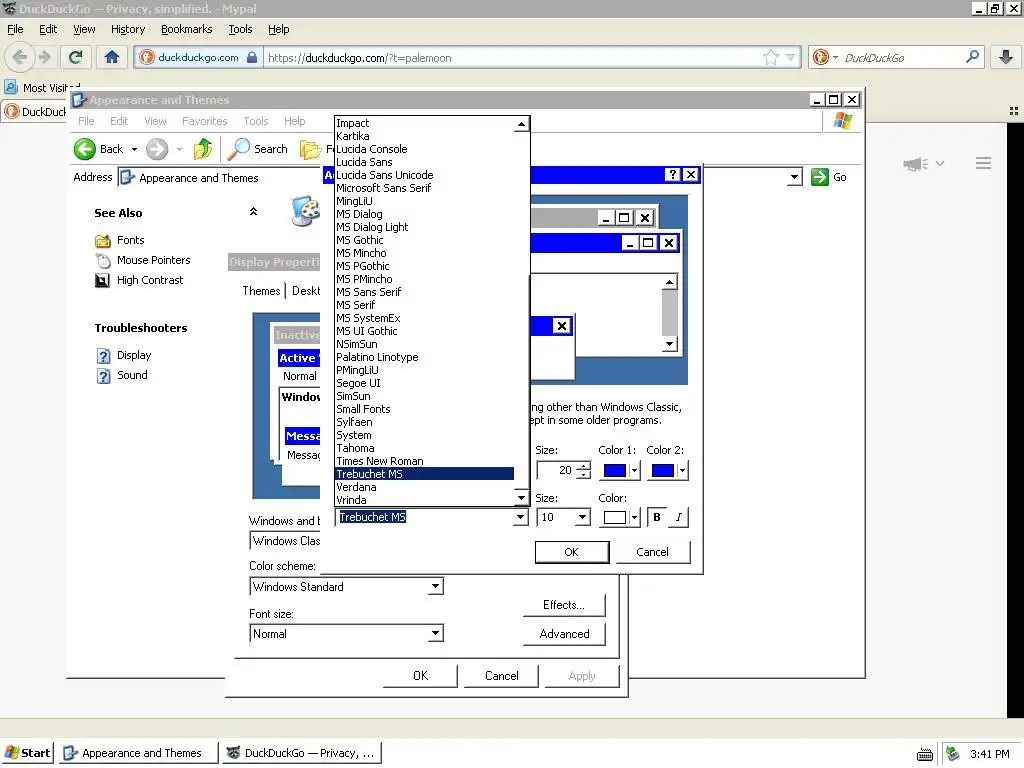Open Mouse Pointers in See Also
The height and width of the screenshot is (768, 1024).
153,260
